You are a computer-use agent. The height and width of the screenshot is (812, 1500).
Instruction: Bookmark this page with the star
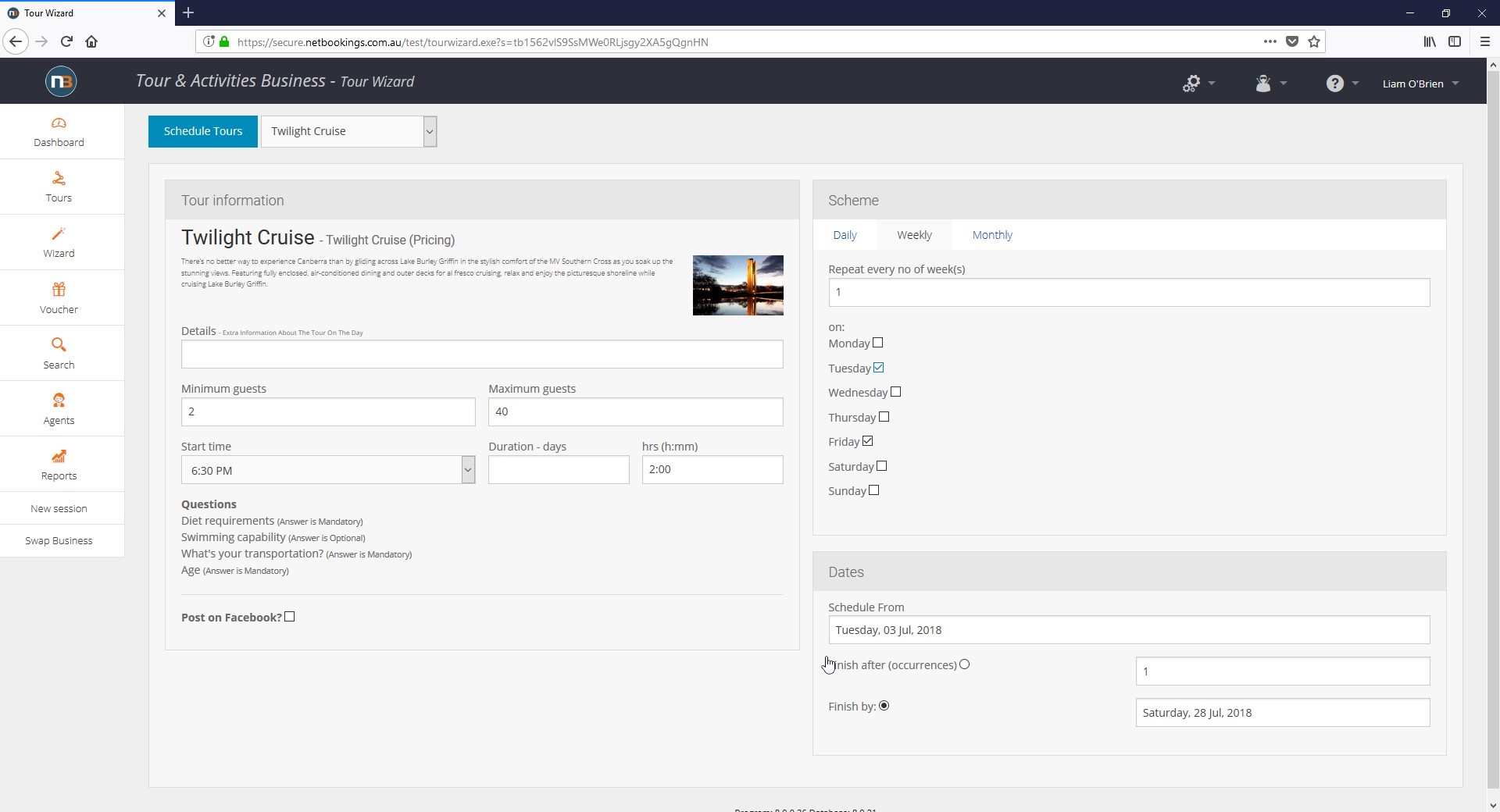click(1314, 41)
